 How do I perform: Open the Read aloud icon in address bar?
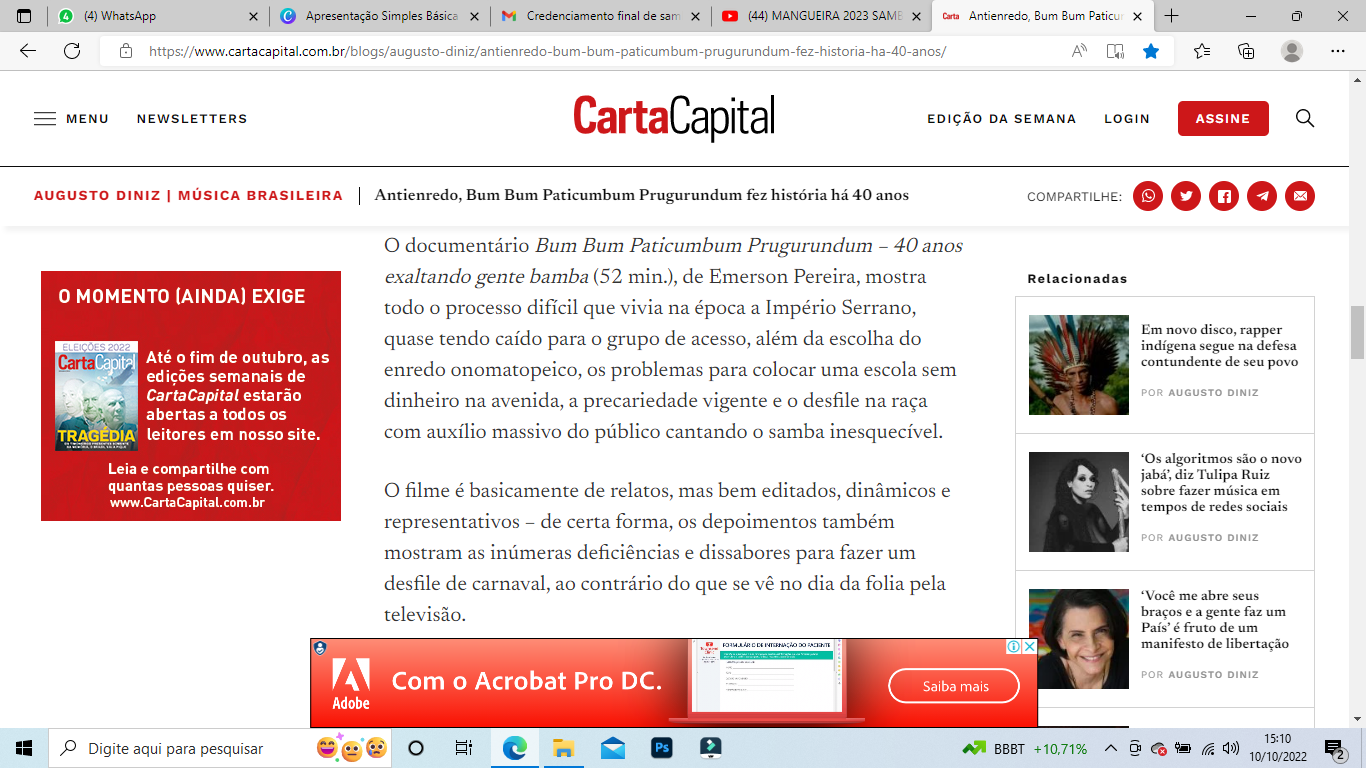click(1079, 51)
